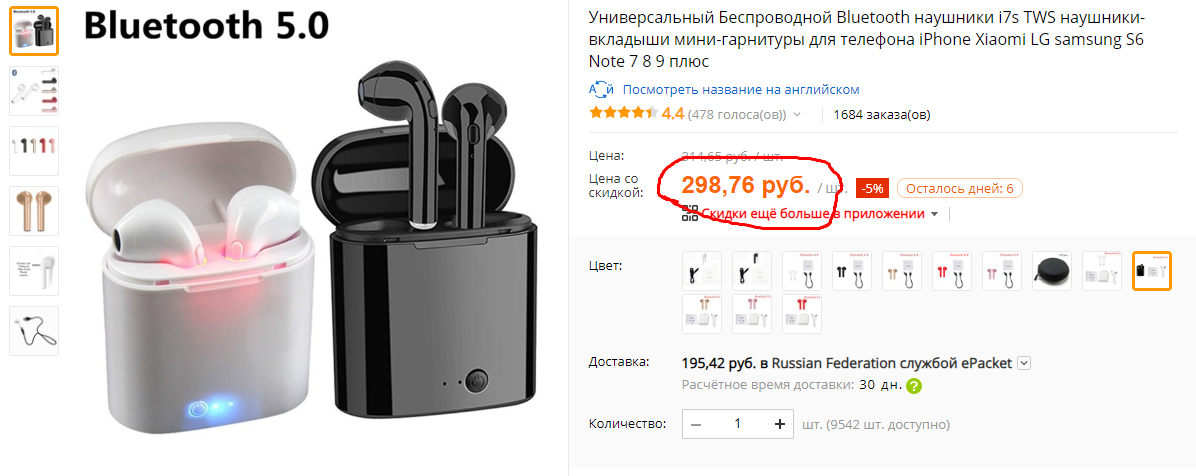This screenshot has width=1196, height=476.
Task: Click the translate icon beside English title link
Action: click(x=601, y=89)
